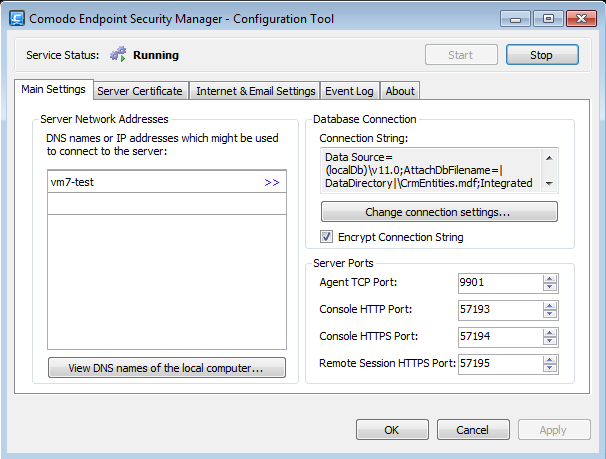Cancel the configuration dialog
This screenshot has height=459, width=606.
click(x=473, y=430)
